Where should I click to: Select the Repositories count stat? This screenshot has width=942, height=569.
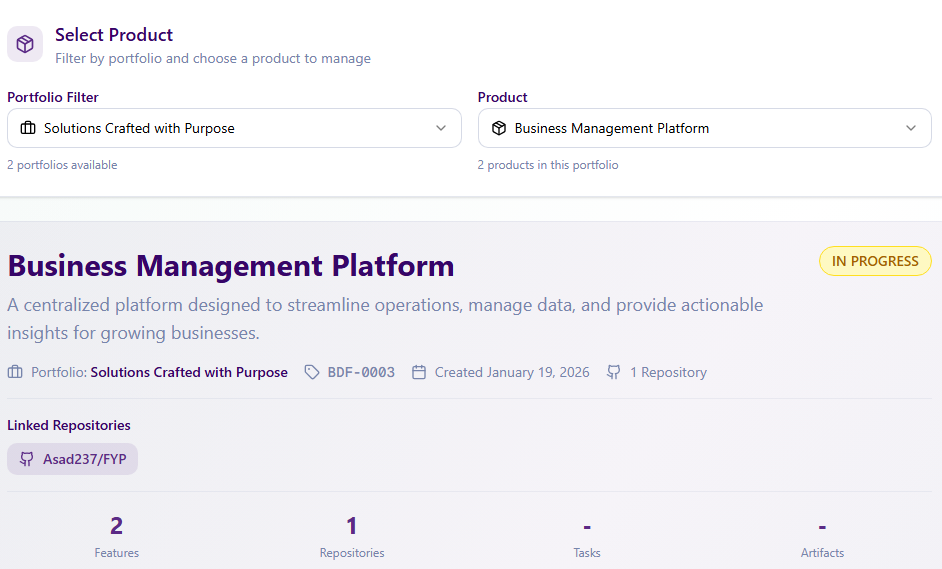pyautogui.click(x=352, y=536)
